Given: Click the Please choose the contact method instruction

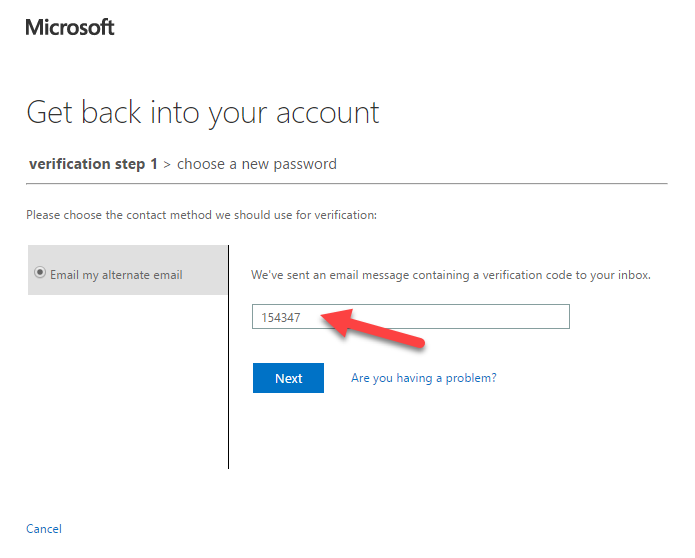Looking at the screenshot, I should 201,215.
